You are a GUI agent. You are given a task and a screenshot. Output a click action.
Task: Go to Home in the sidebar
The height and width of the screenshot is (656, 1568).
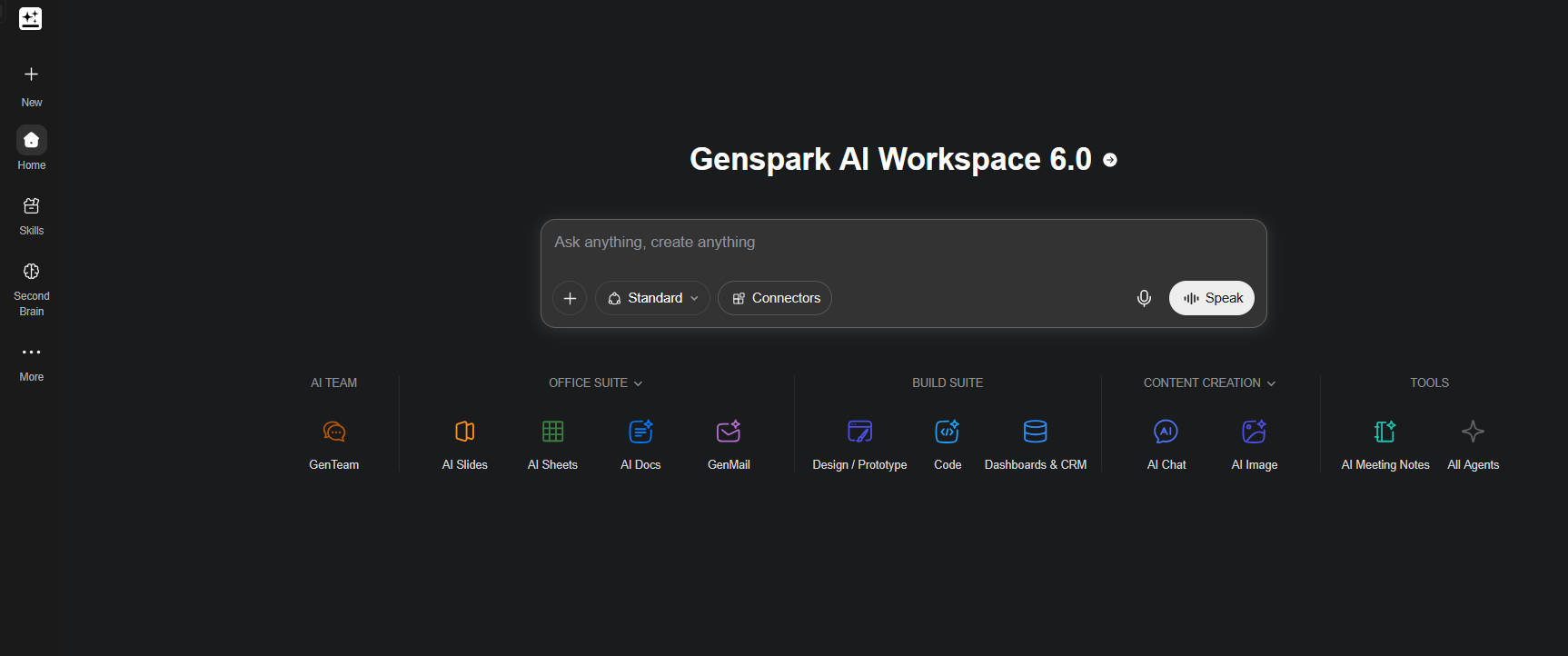tap(31, 148)
